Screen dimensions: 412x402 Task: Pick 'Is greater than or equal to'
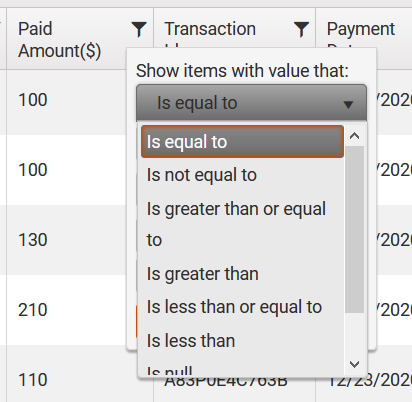coord(242,224)
